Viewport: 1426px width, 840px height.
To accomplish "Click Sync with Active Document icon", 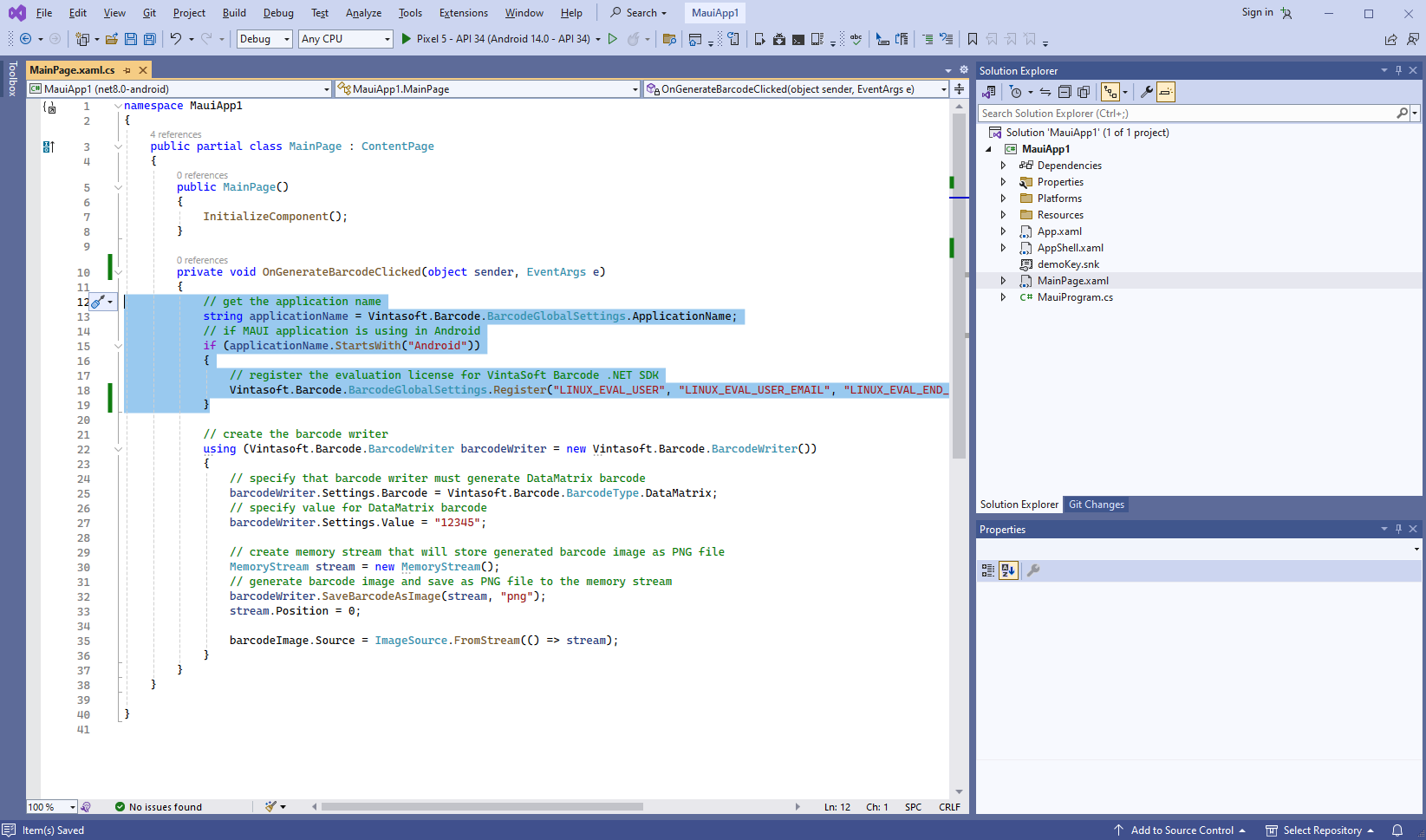I will tap(1045, 92).
